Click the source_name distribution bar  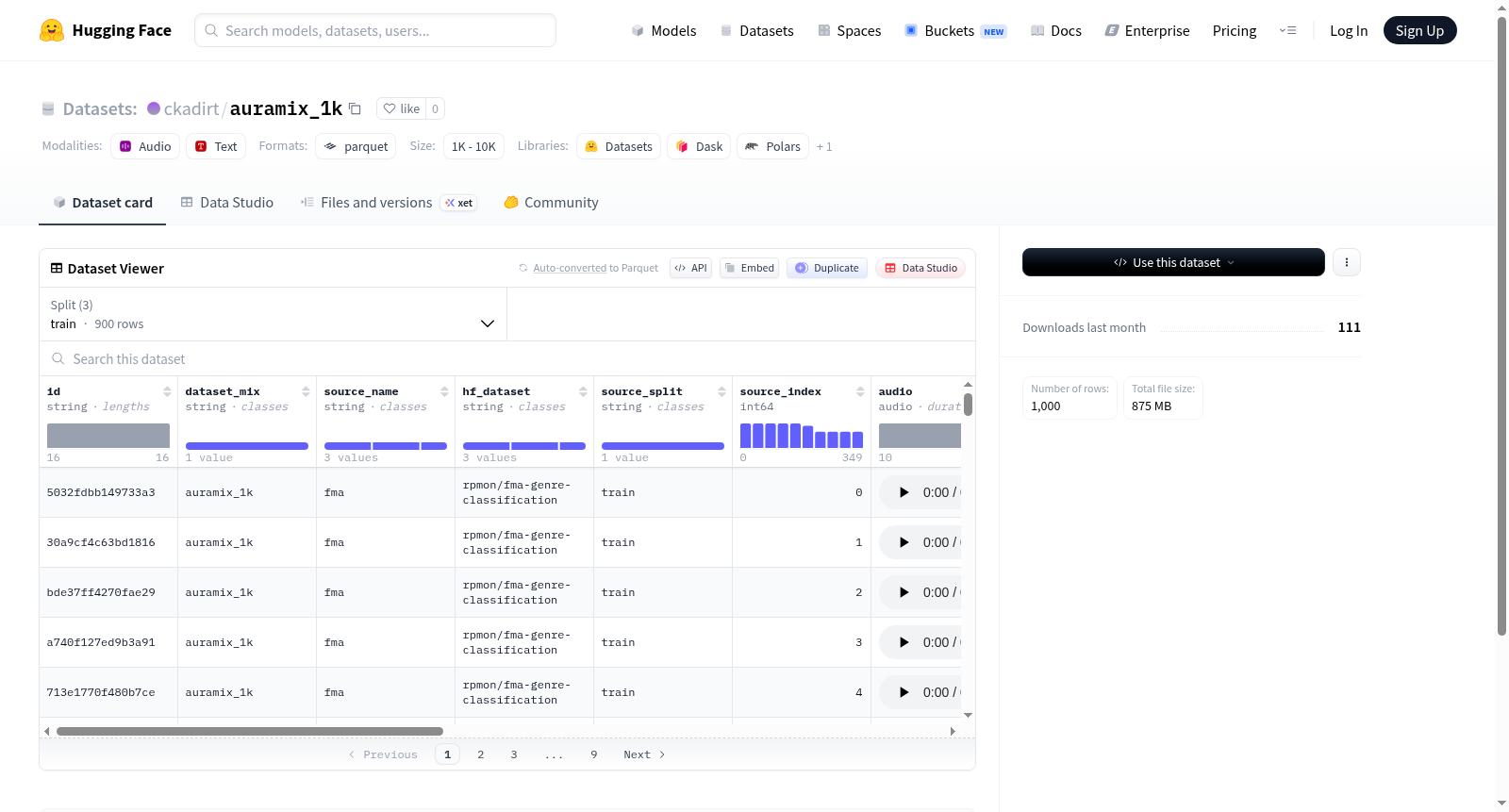pos(386,446)
